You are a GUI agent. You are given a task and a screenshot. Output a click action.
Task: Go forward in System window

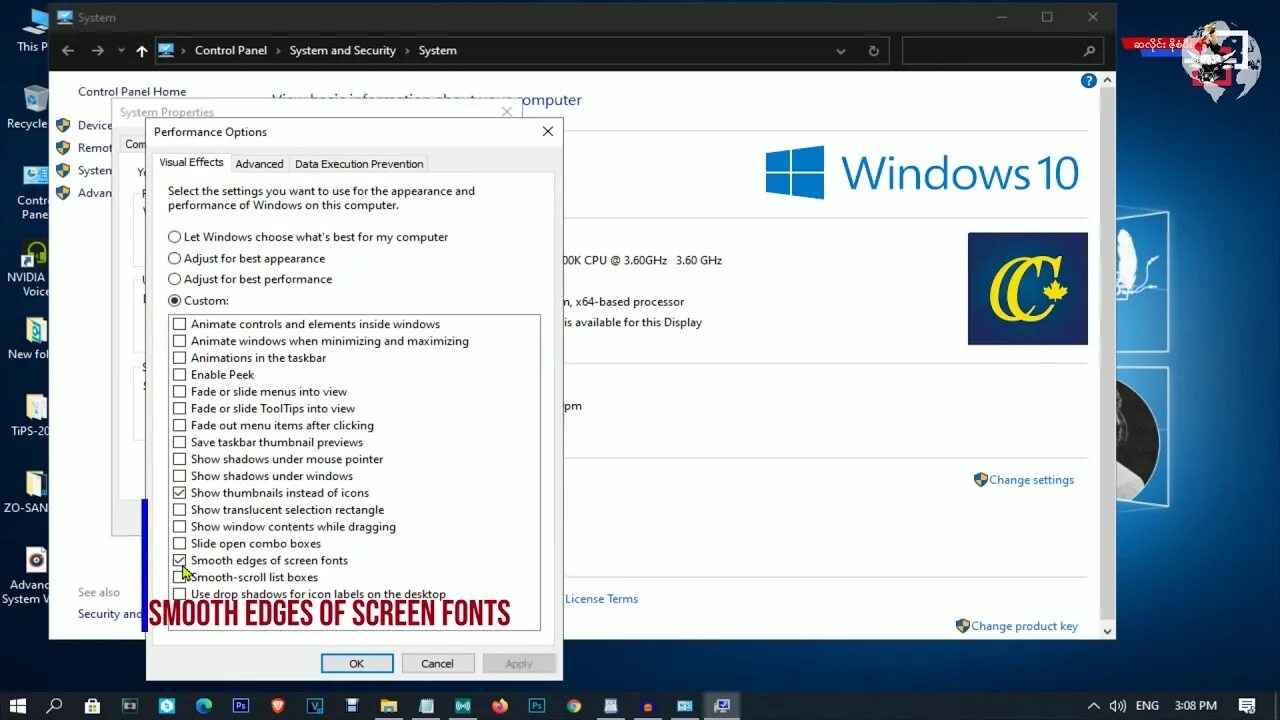point(98,51)
